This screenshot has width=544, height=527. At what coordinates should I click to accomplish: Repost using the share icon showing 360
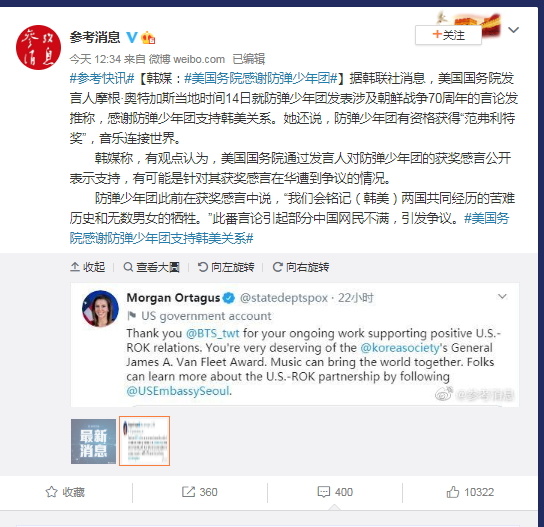[199, 492]
